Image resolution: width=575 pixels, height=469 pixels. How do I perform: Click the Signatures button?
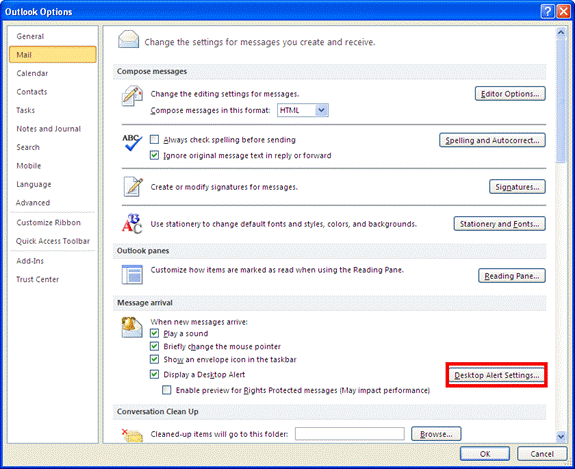point(517,187)
